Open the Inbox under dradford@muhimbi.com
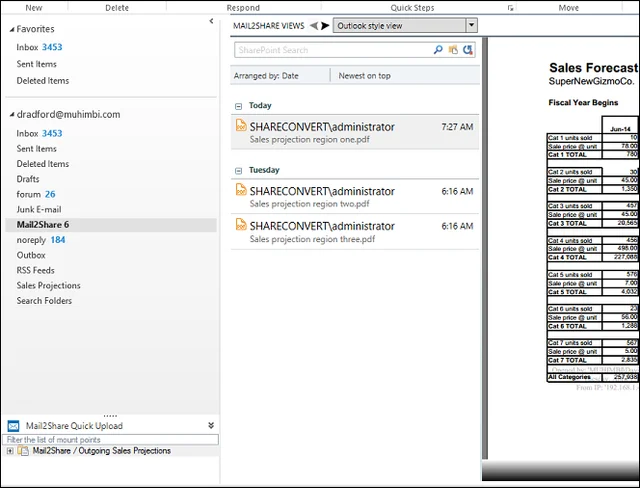The image size is (640, 488). (x=39, y=133)
